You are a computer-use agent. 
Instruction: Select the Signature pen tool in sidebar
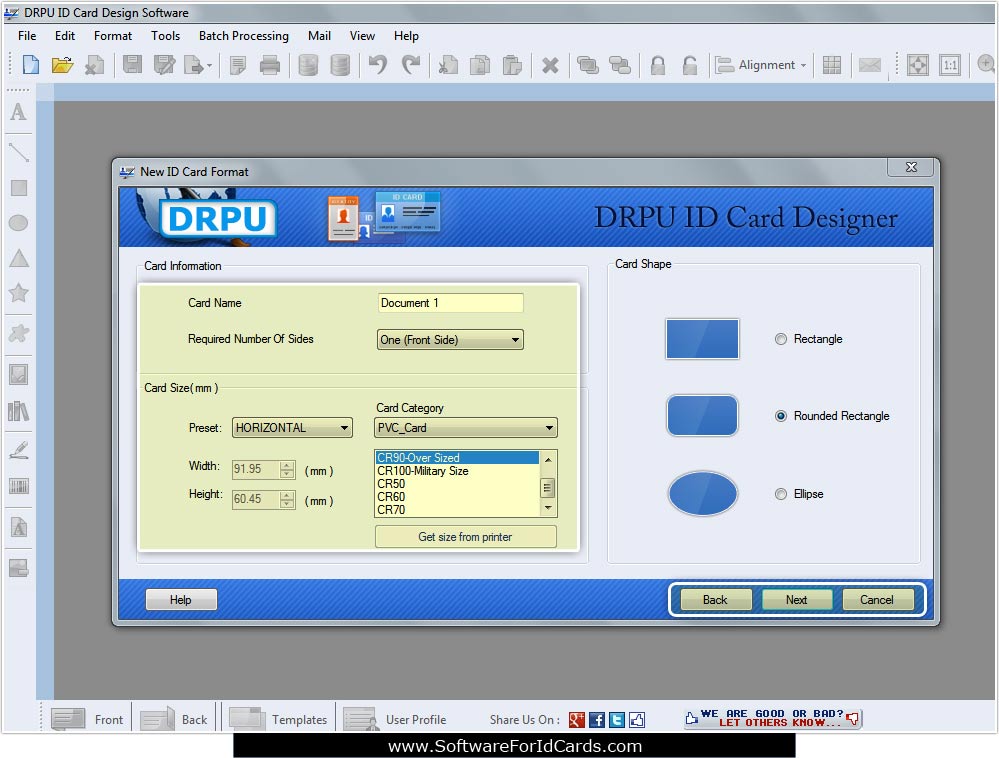tap(18, 450)
